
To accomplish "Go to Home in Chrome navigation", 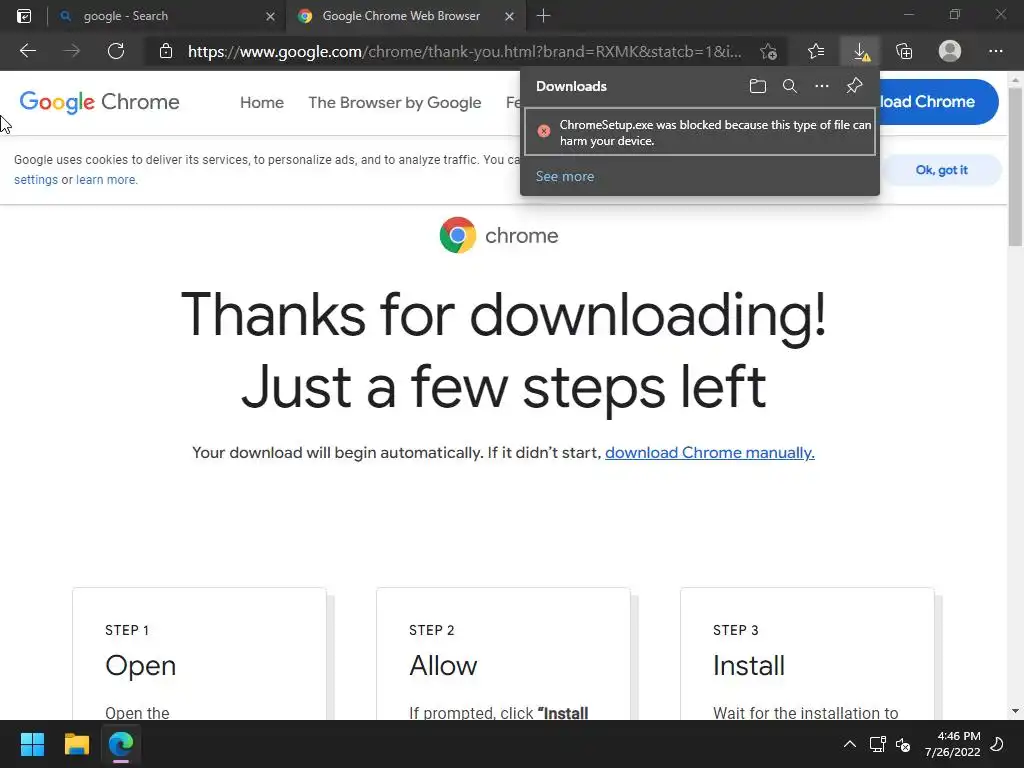I will point(262,103).
